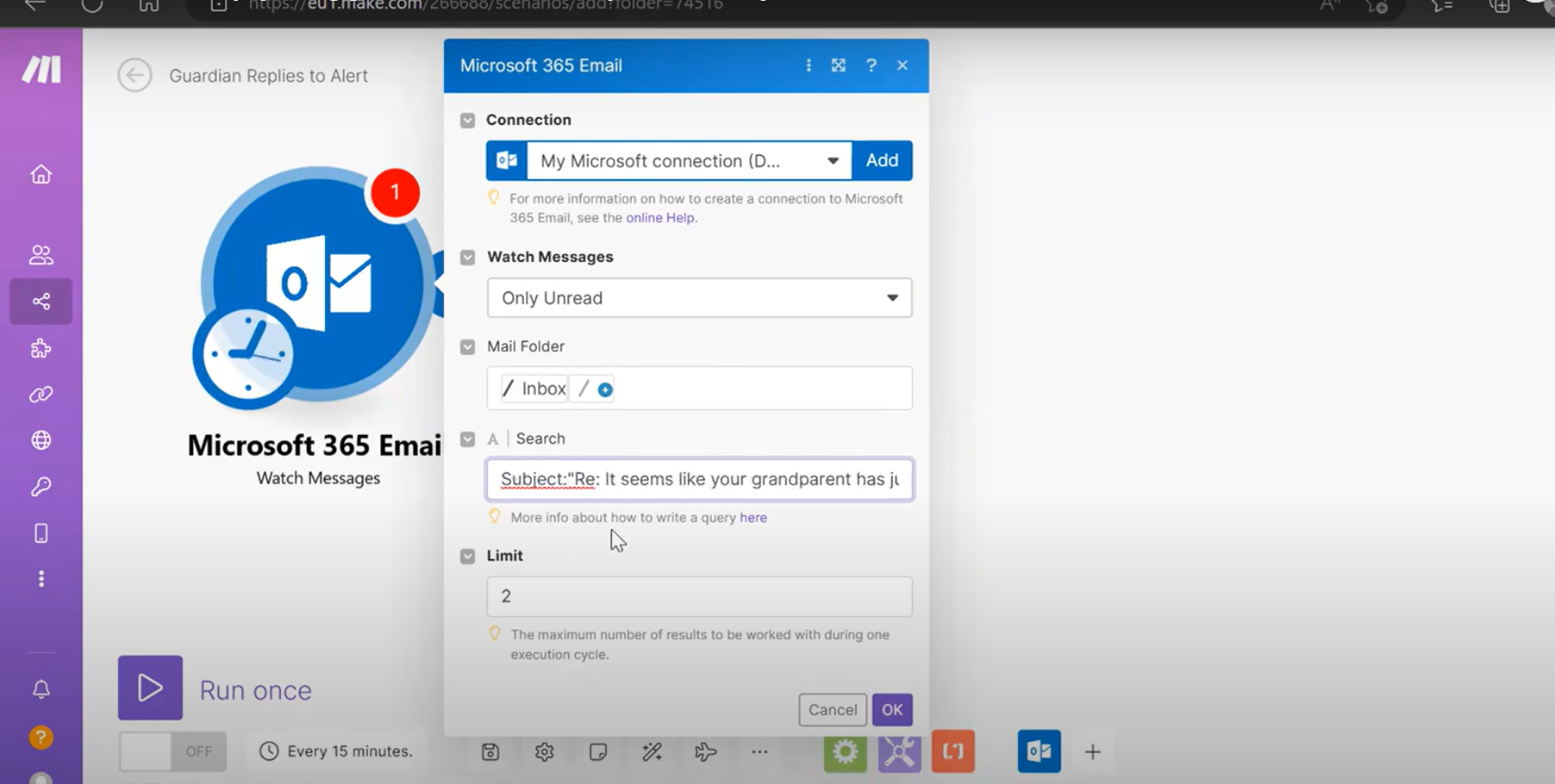Toggle the Mail Folder checkbox
Viewport: 1555px width, 784px height.
(467, 347)
